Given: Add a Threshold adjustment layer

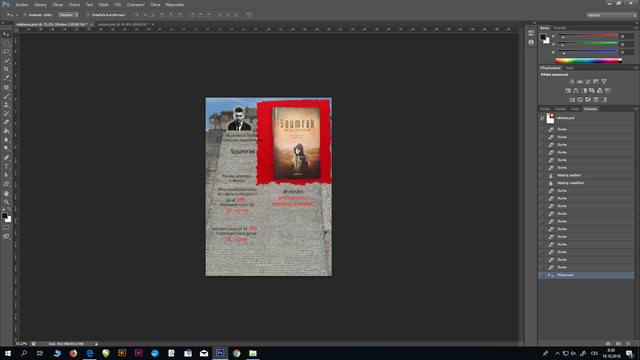Looking at the screenshot, I should (588, 100).
